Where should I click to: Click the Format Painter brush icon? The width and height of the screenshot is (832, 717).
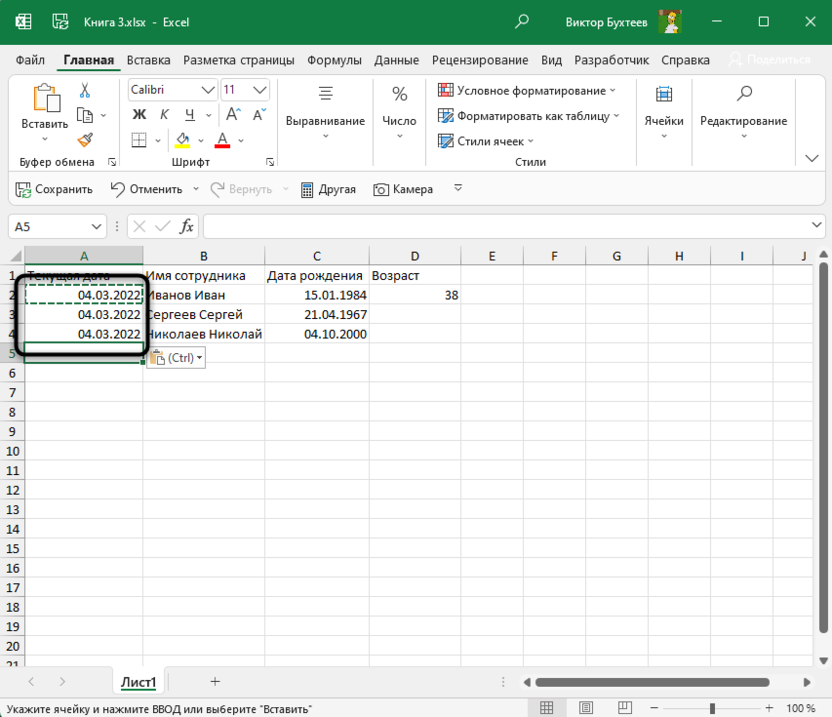[85, 140]
